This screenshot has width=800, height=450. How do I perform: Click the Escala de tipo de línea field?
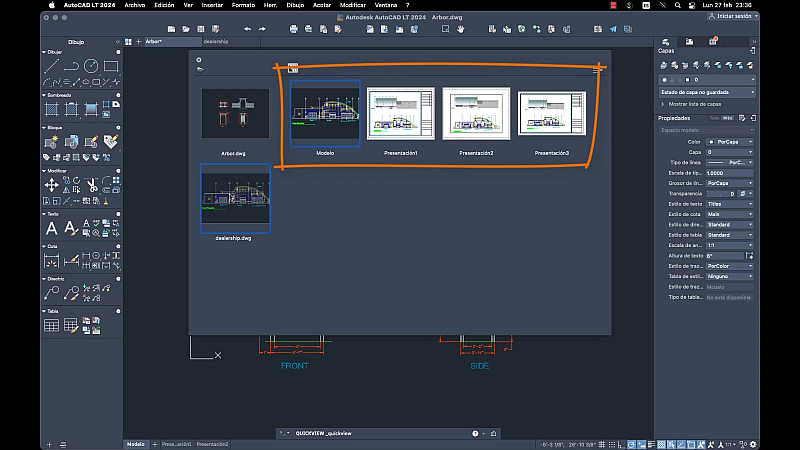[730, 173]
